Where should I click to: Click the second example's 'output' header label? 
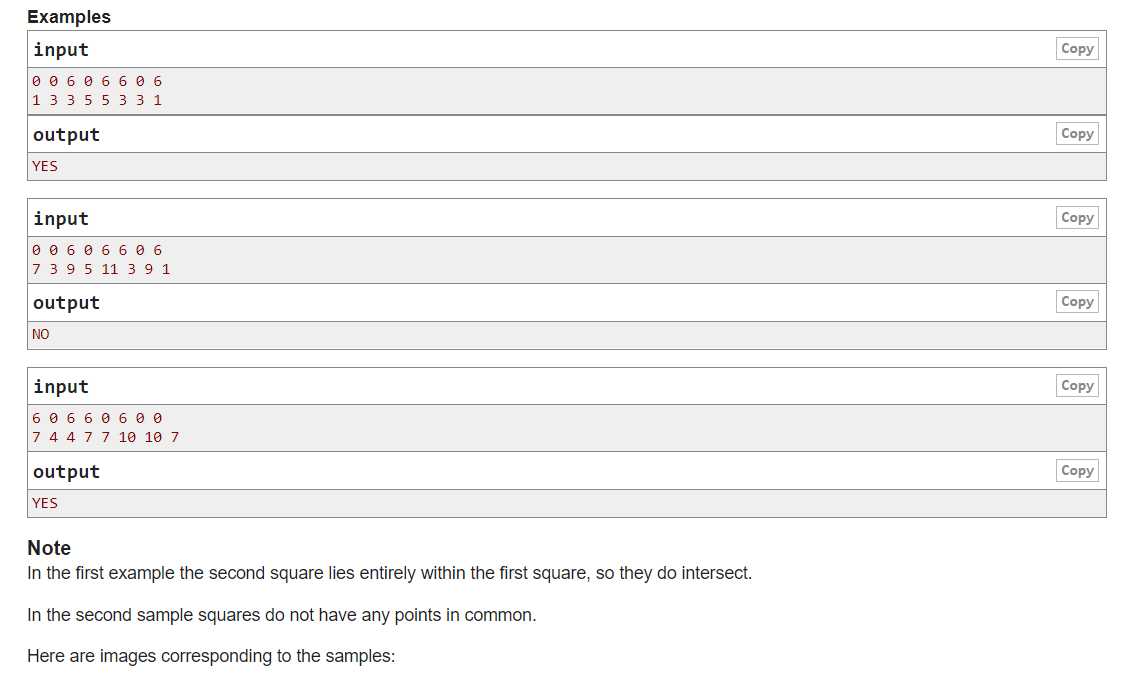click(x=66, y=303)
